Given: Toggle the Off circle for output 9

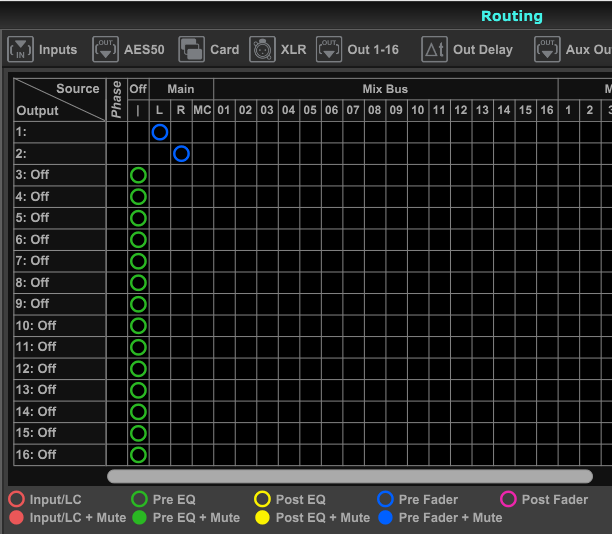Looking at the screenshot, I should (x=138, y=304).
